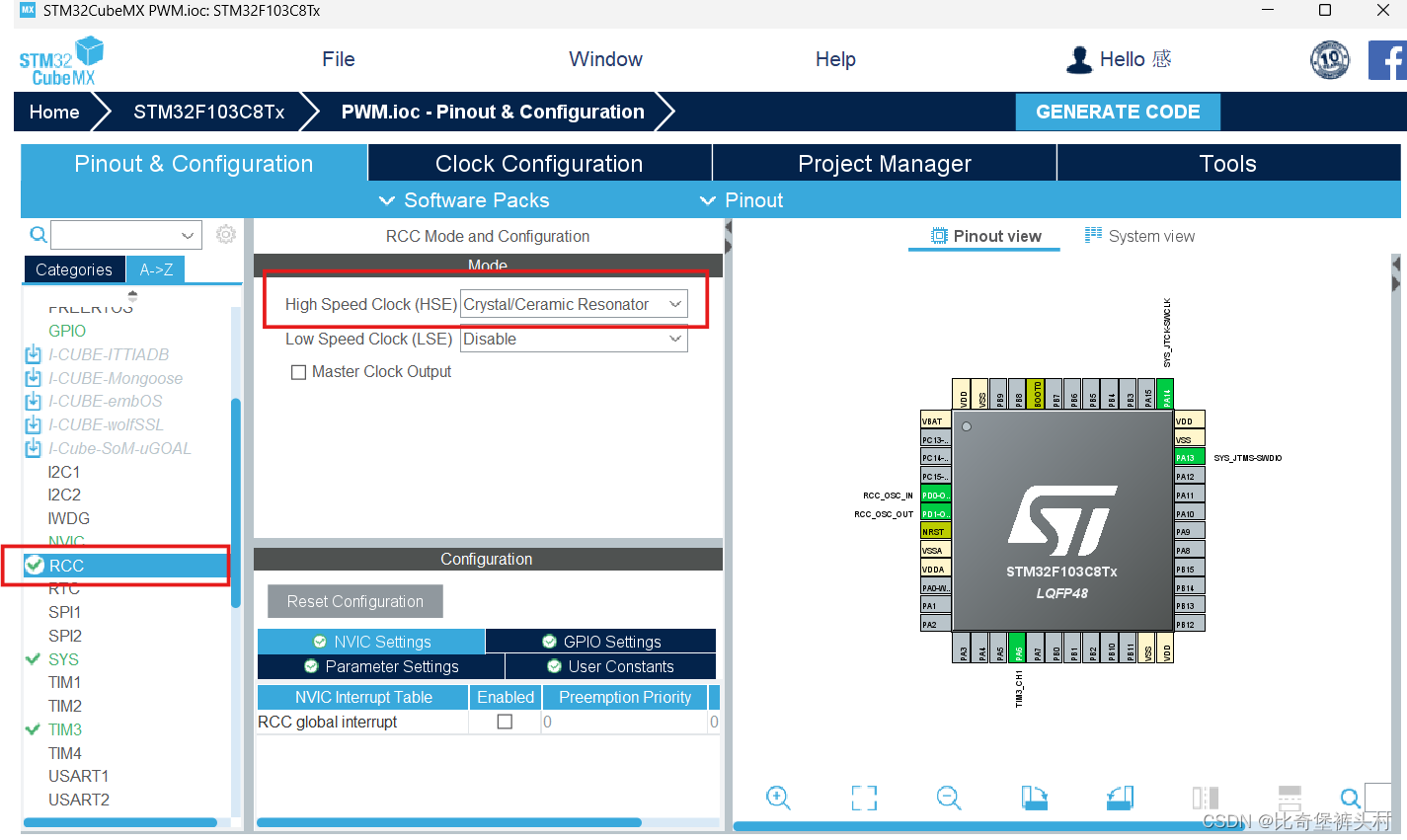Viewport: 1407px width, 840px height.
Task: Click the Reset Configuration button
Action: pos(355,601)
